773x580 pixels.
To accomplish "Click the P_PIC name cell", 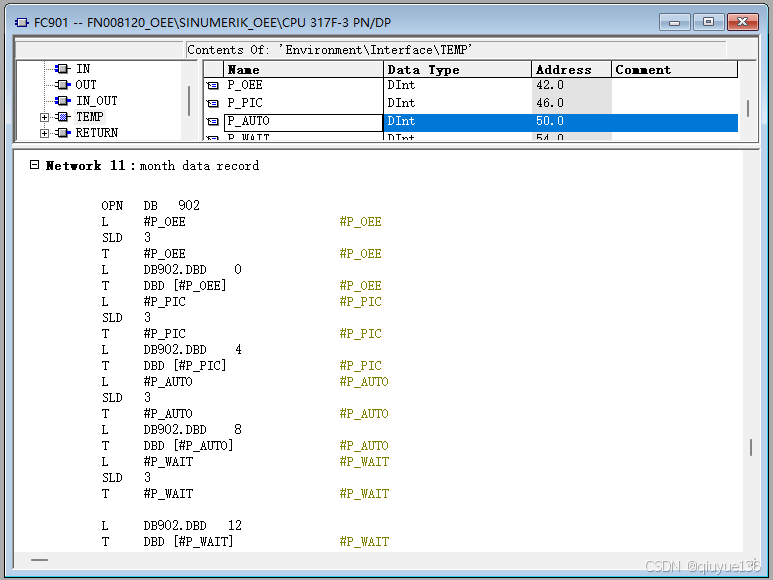I will click(x=304, y=103).
